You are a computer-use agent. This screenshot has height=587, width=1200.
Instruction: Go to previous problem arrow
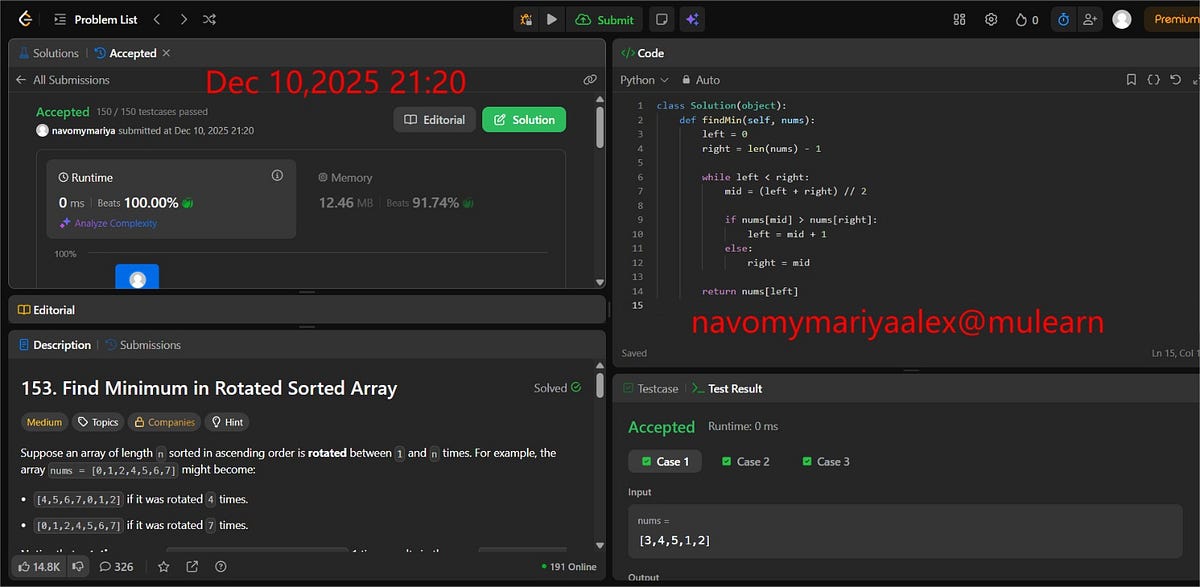point(157,19)
